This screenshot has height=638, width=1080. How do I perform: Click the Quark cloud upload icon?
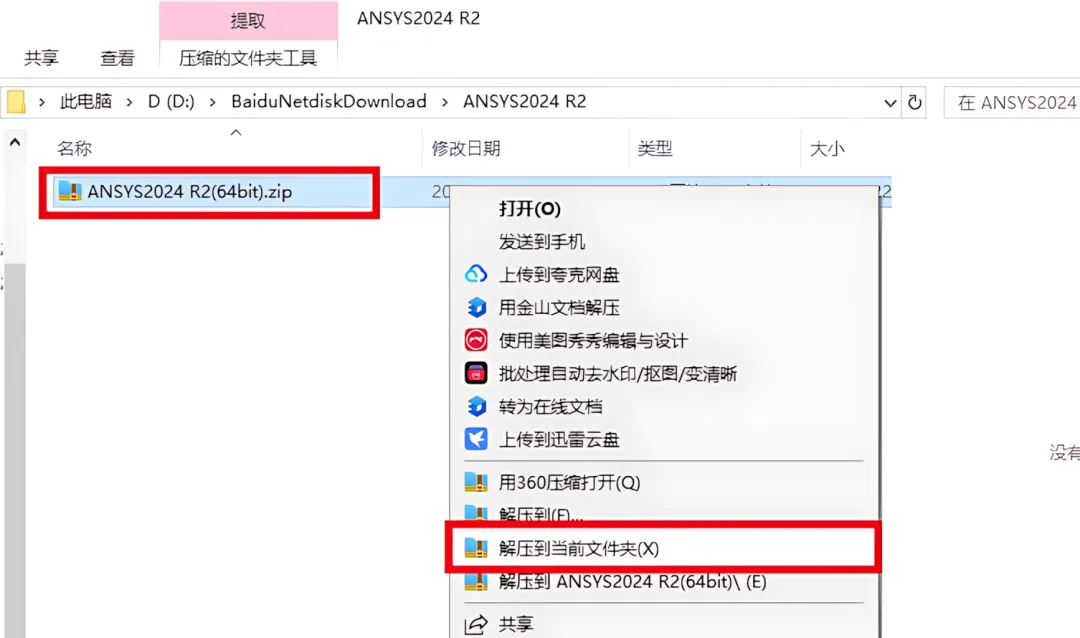click(x=476, y=274)
